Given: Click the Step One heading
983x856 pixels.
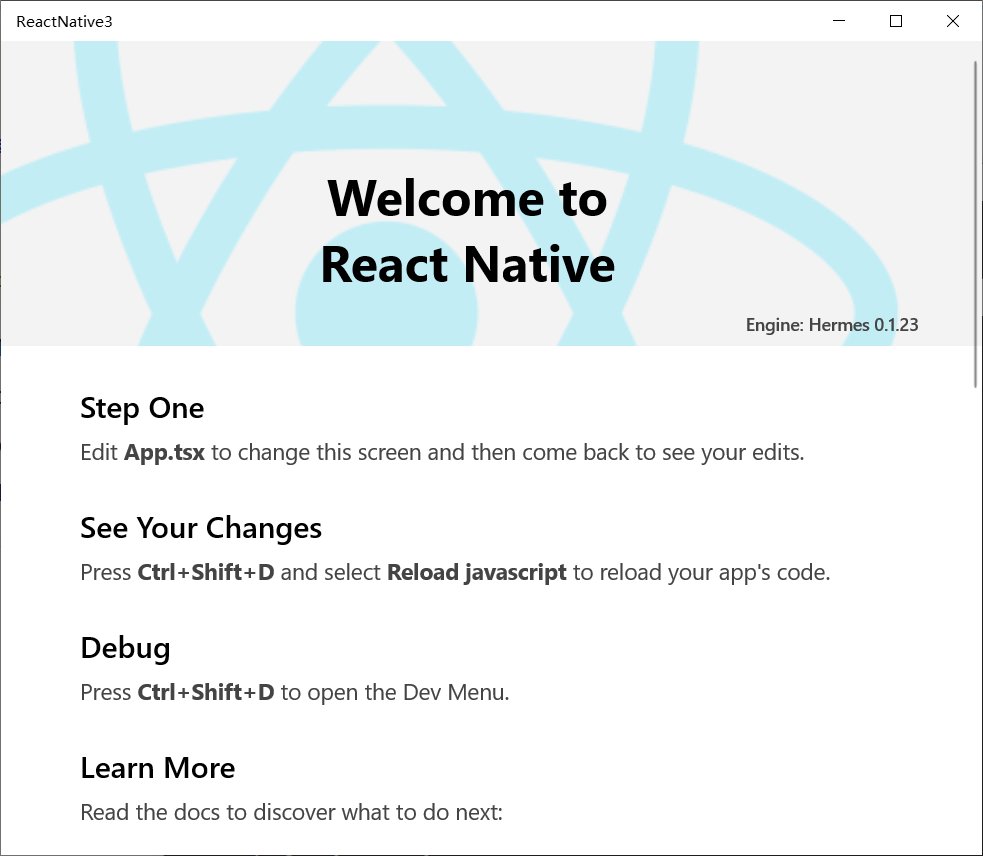Looking at the screenshot, I should coord(142,408).
